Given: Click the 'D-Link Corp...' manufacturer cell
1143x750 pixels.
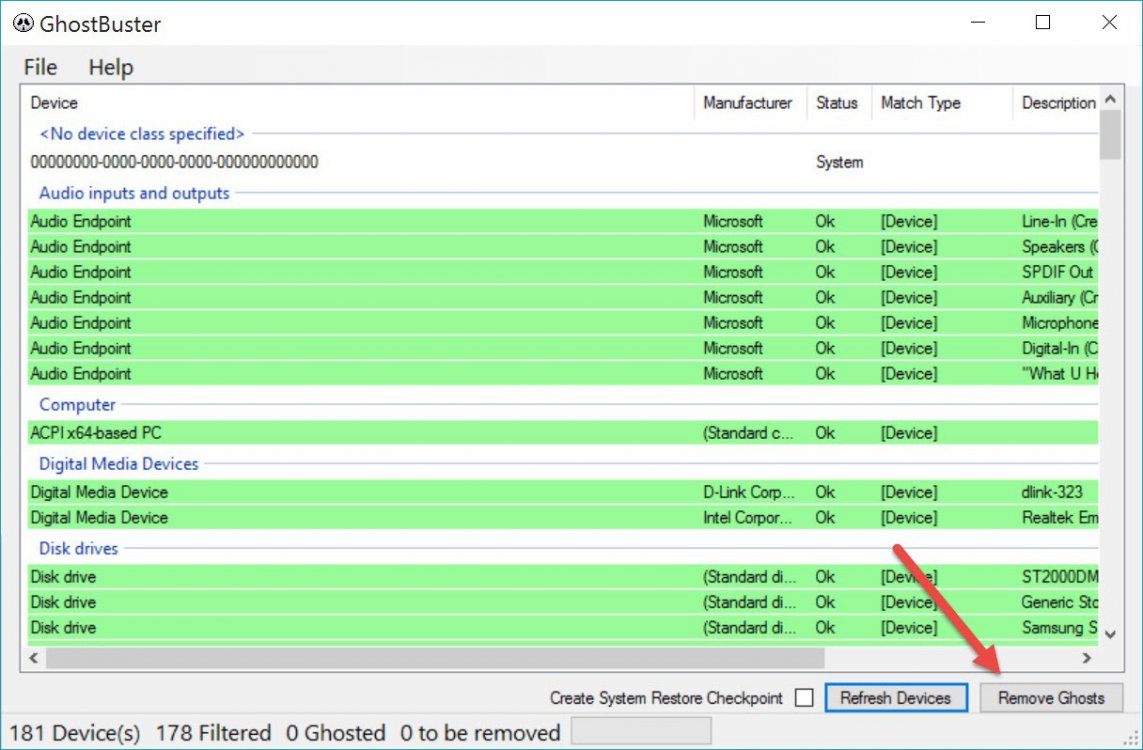Looking at the screenshot, I should pyautogui.click(x=749, y=492).
